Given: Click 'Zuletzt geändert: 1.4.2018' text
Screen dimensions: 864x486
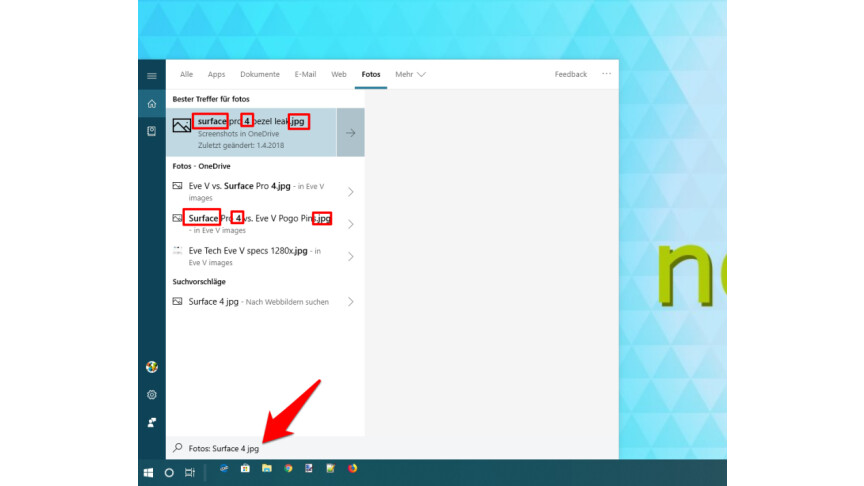Looking at the screenshot, I should pyautogui.click(x=241, y=145).
